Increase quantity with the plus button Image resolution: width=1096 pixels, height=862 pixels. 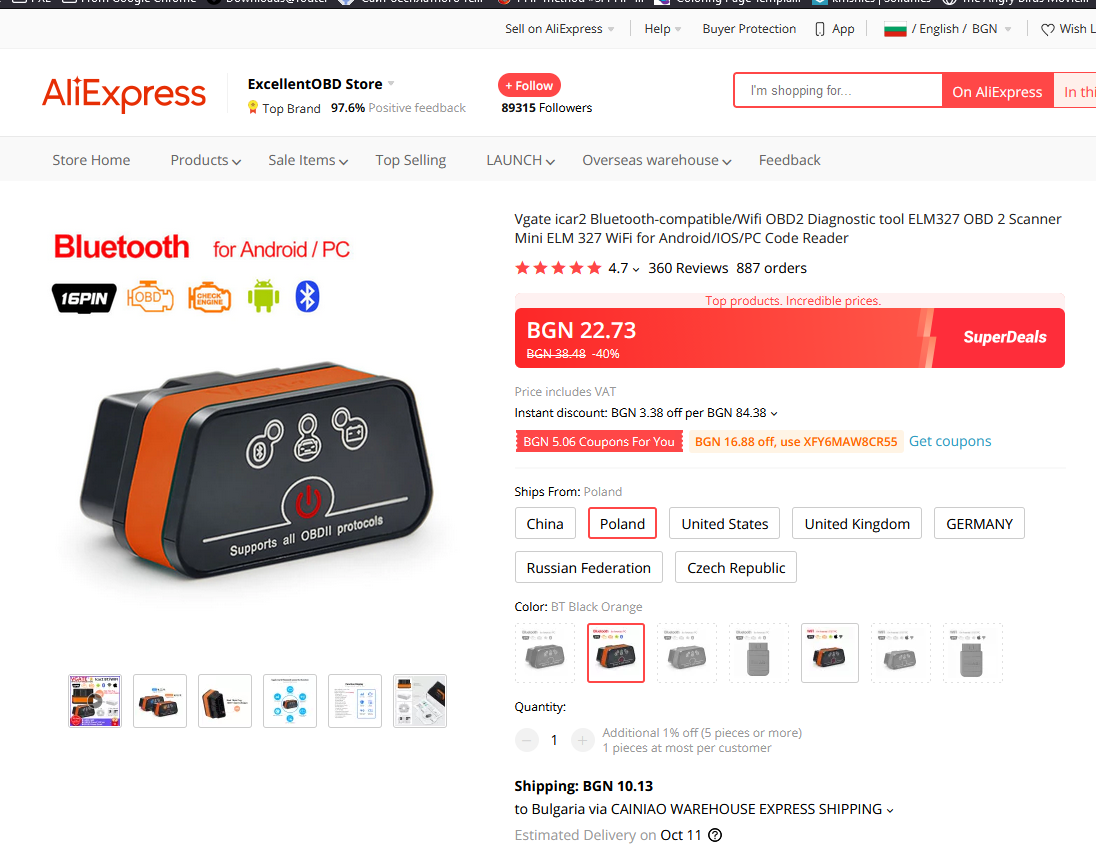(x=582, y=740)
